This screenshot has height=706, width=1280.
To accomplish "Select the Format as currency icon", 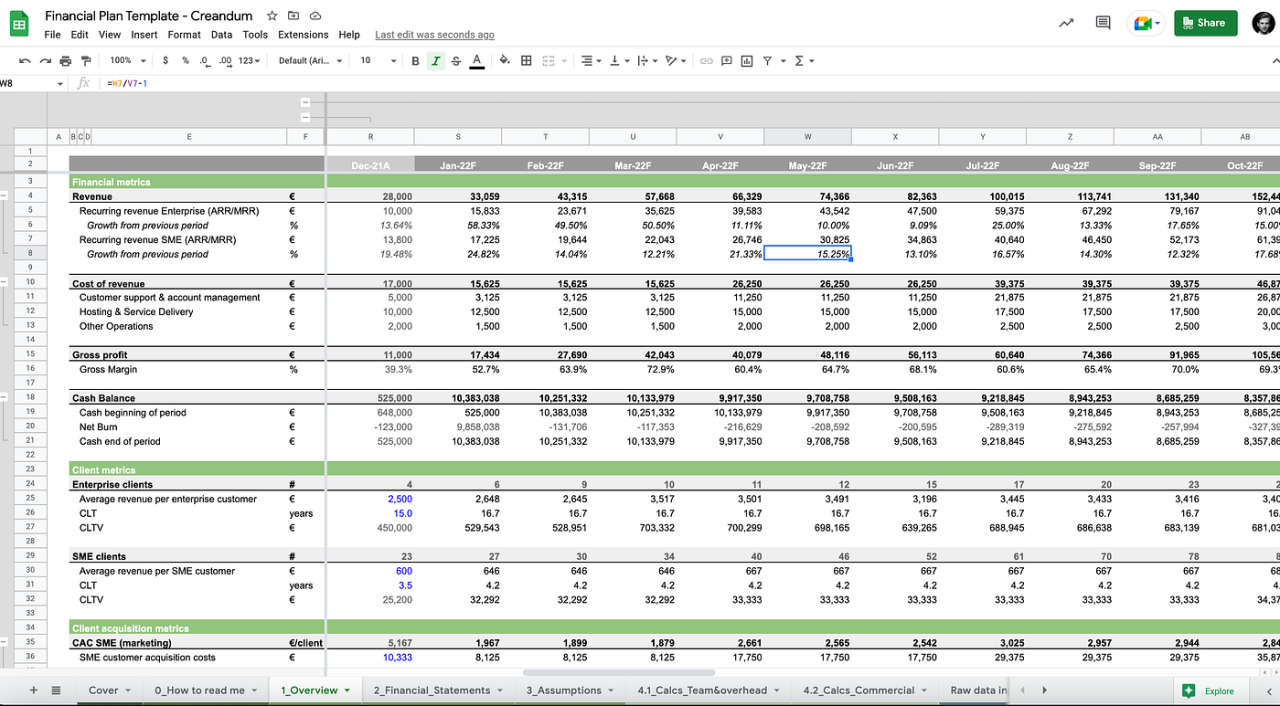I will 165,61.
